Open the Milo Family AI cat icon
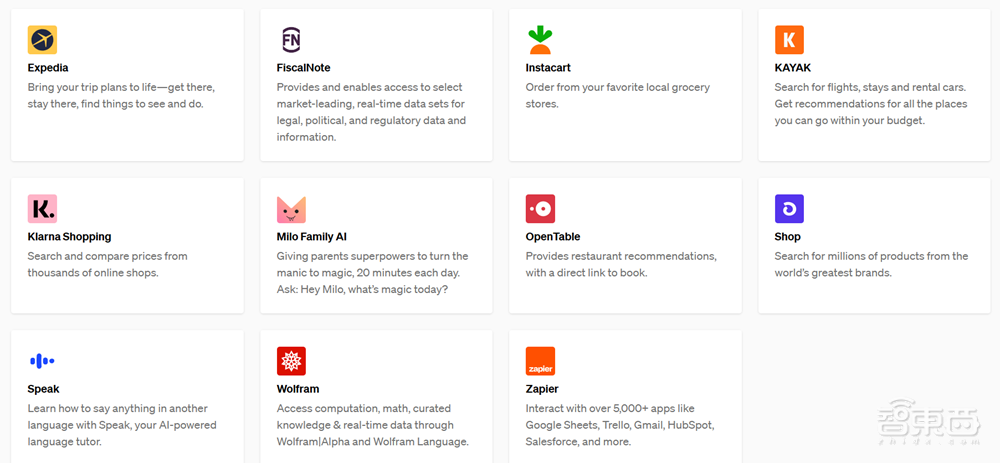Screen dimensions: 1000x463 pos(291,209)
